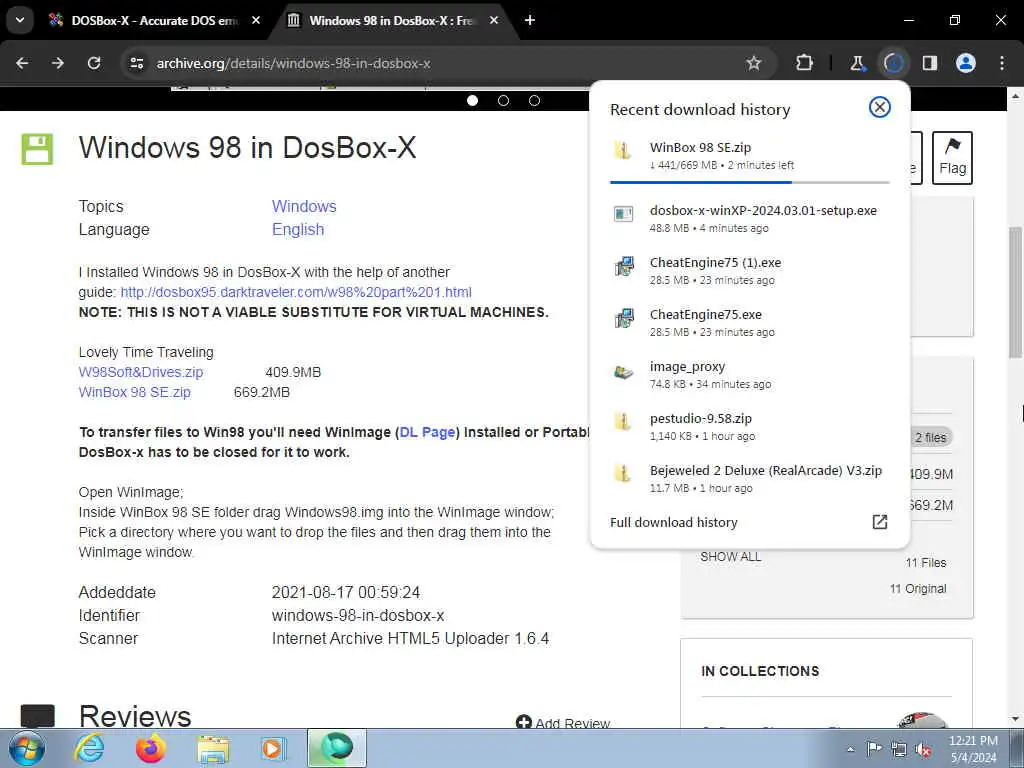The height and width of the screenshot is (768, 1024).
Task: Select the Windows 98 in DosBox-X tab
Action: 392,20
